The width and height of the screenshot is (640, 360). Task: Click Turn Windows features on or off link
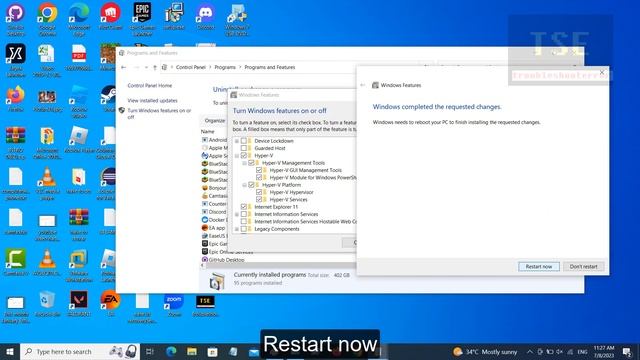159,113
